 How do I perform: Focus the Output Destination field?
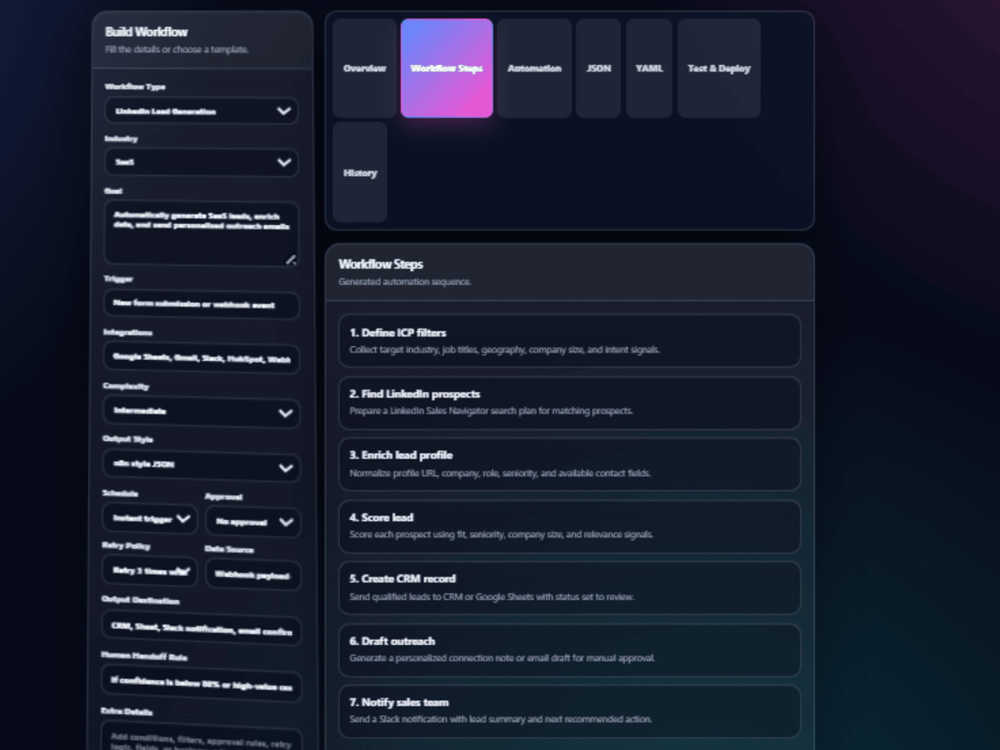coord(201,628)
